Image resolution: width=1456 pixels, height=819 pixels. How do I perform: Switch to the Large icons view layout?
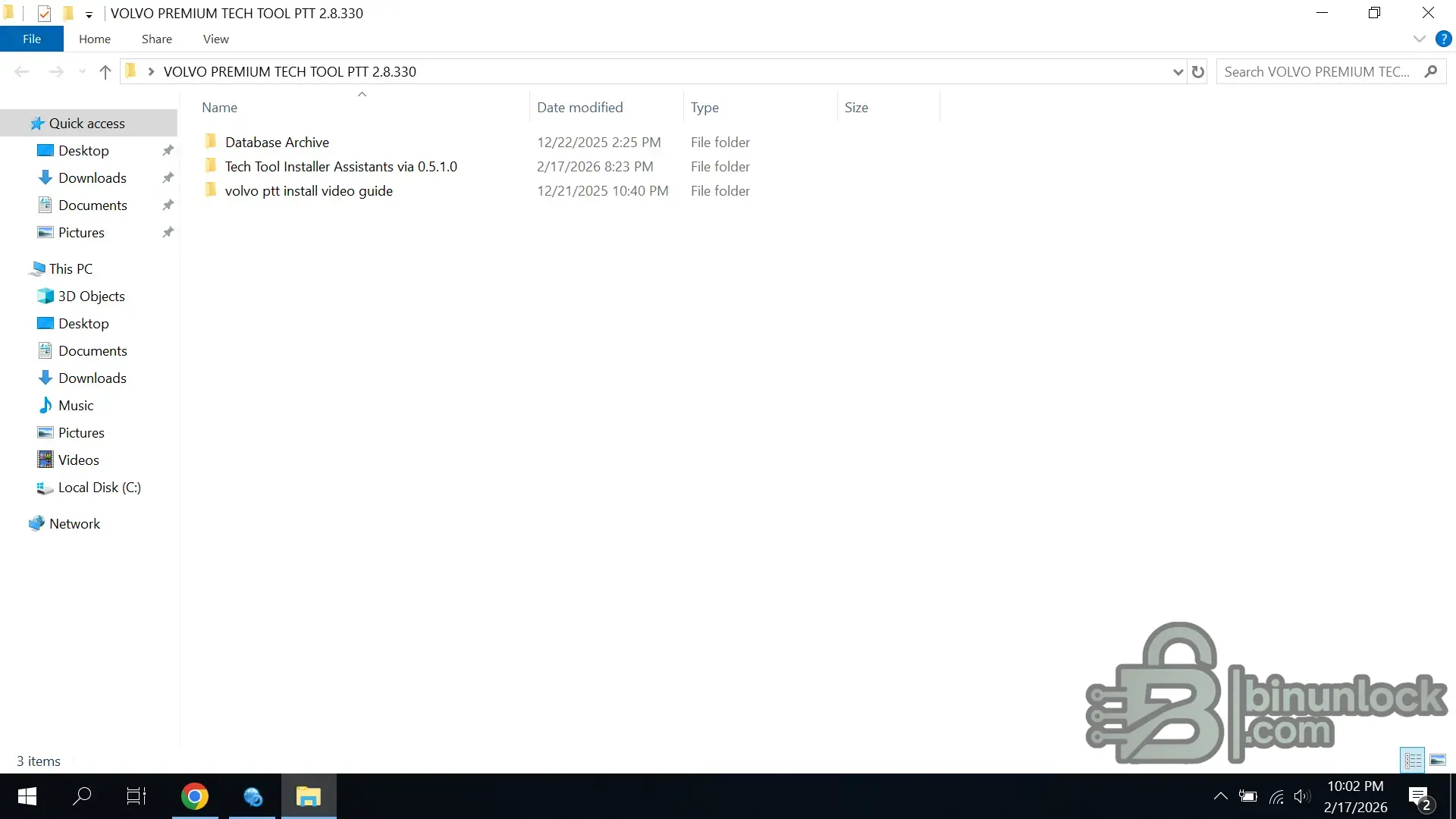coord(1438,760)
